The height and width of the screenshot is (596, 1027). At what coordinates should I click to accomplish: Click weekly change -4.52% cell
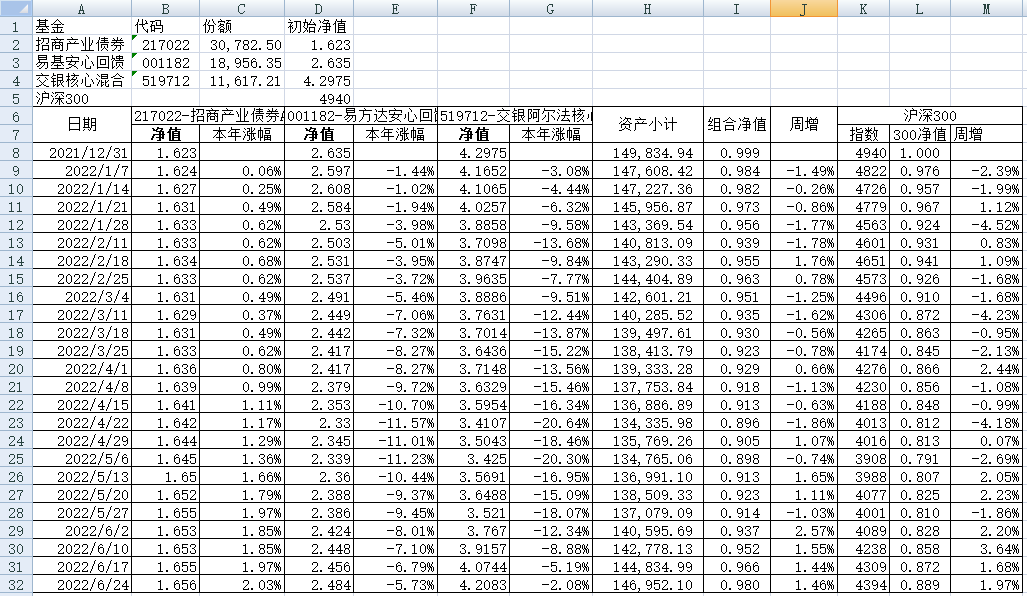986,225
